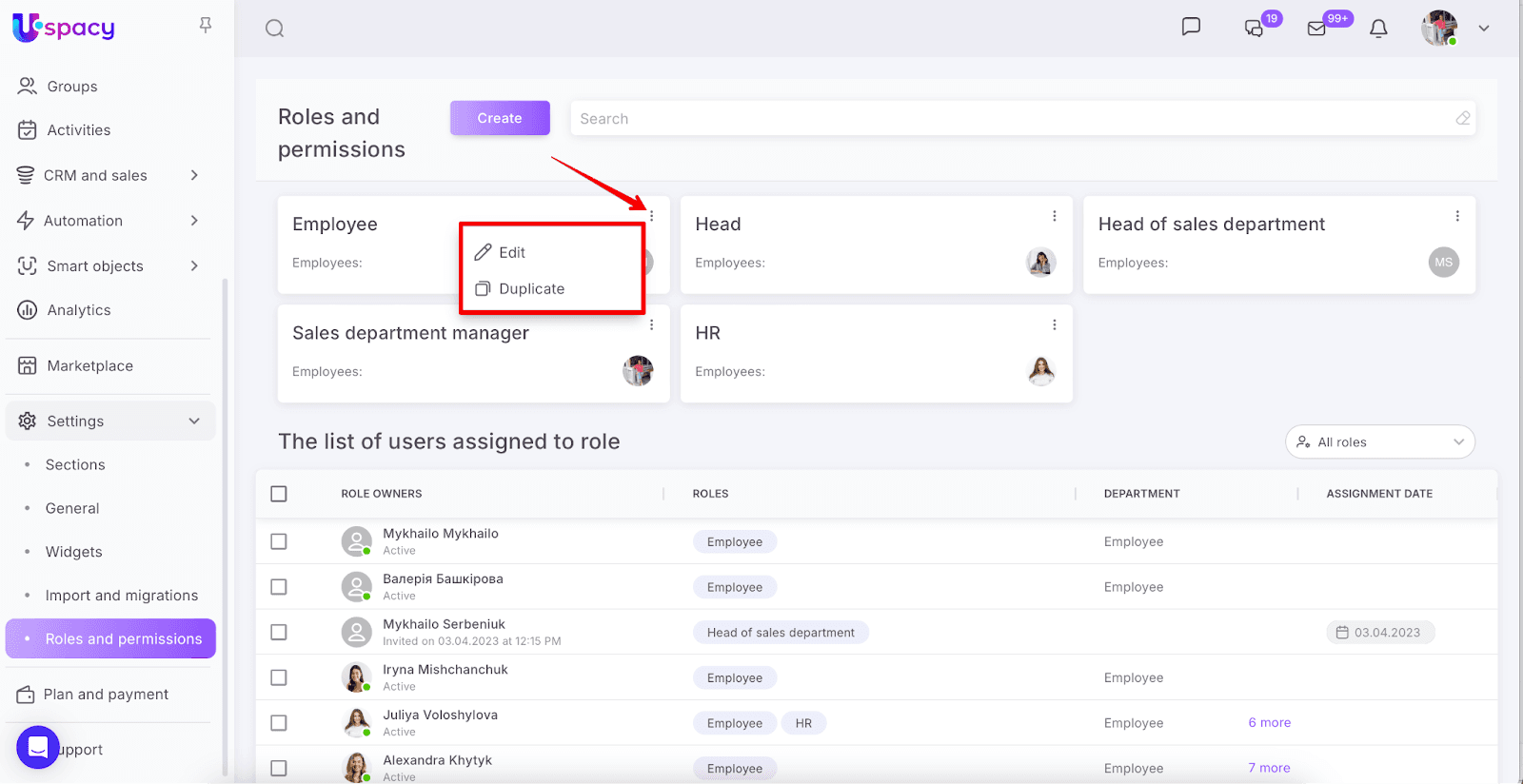
Task: Choose Duplicate from the role context menu
Action: tap(531, 289)
